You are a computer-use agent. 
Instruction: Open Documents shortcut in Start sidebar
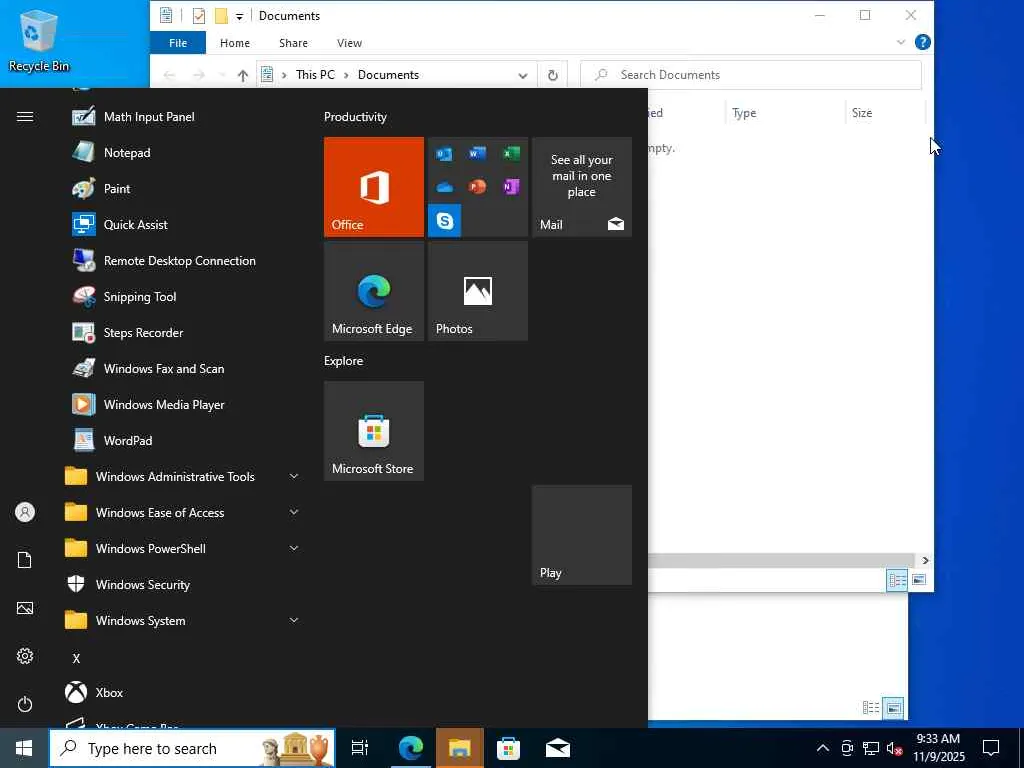(x=25, y=560)
